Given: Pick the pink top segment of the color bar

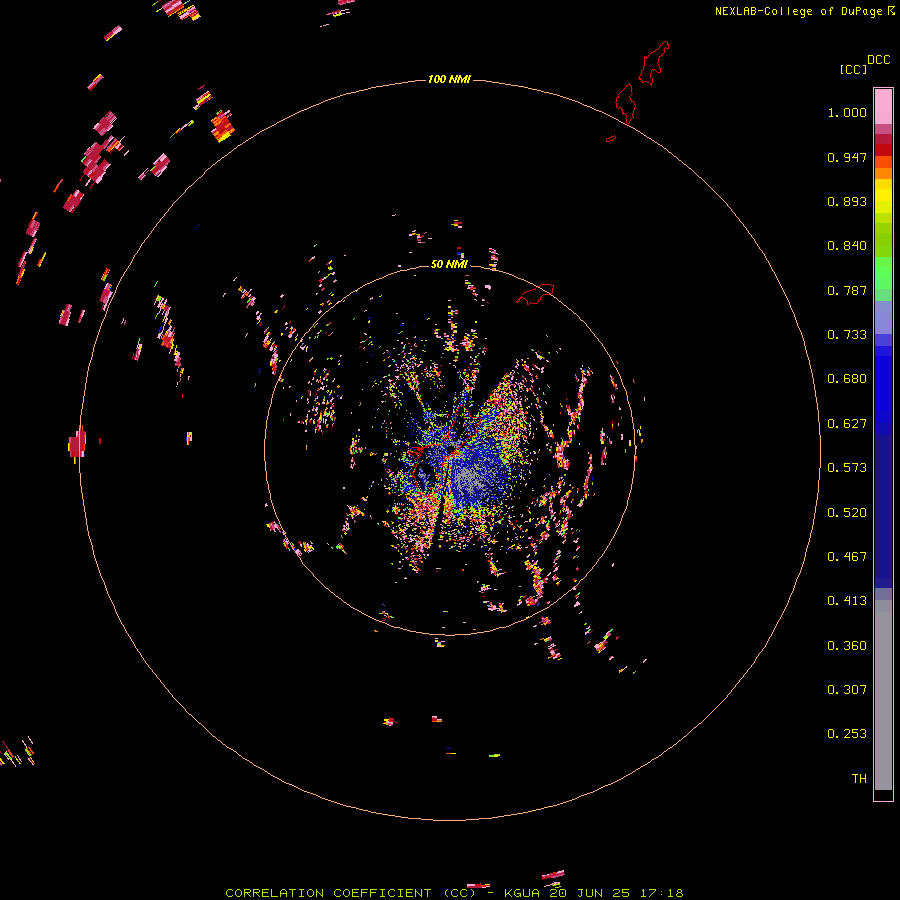Looking at the screenshot, I should coord(883,106).
